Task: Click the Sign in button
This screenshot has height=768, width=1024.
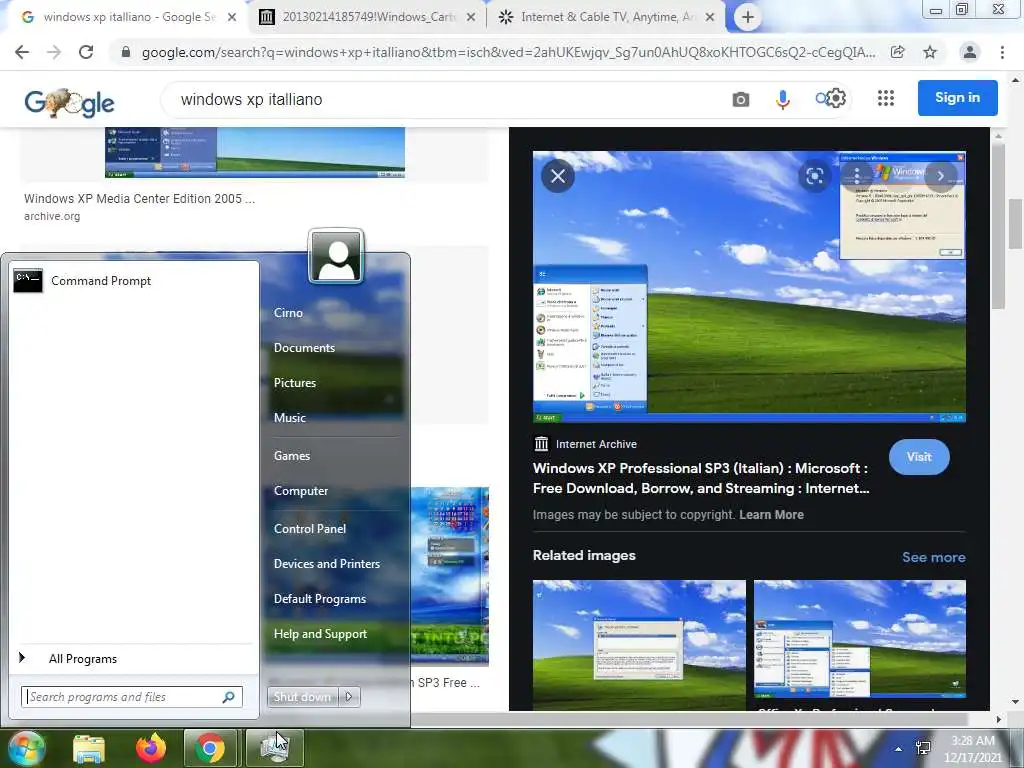Action: pyautogui.click(x=957, y=98)
